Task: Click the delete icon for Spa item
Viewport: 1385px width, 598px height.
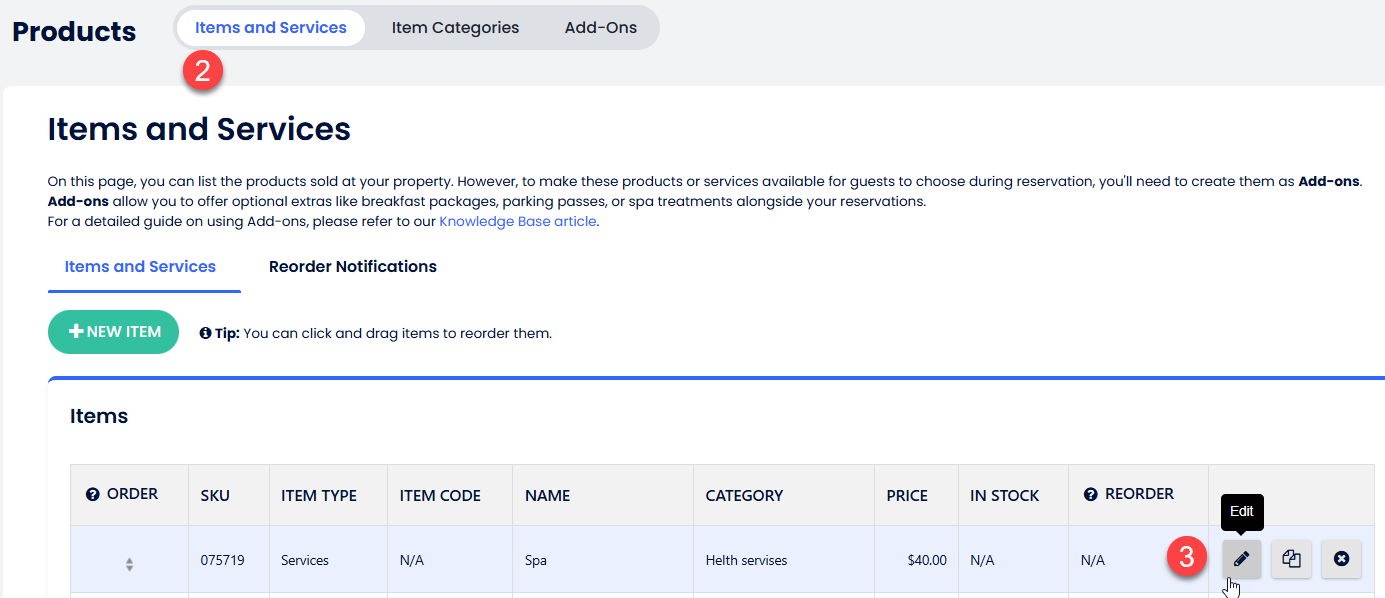Action: point(1341,559)
